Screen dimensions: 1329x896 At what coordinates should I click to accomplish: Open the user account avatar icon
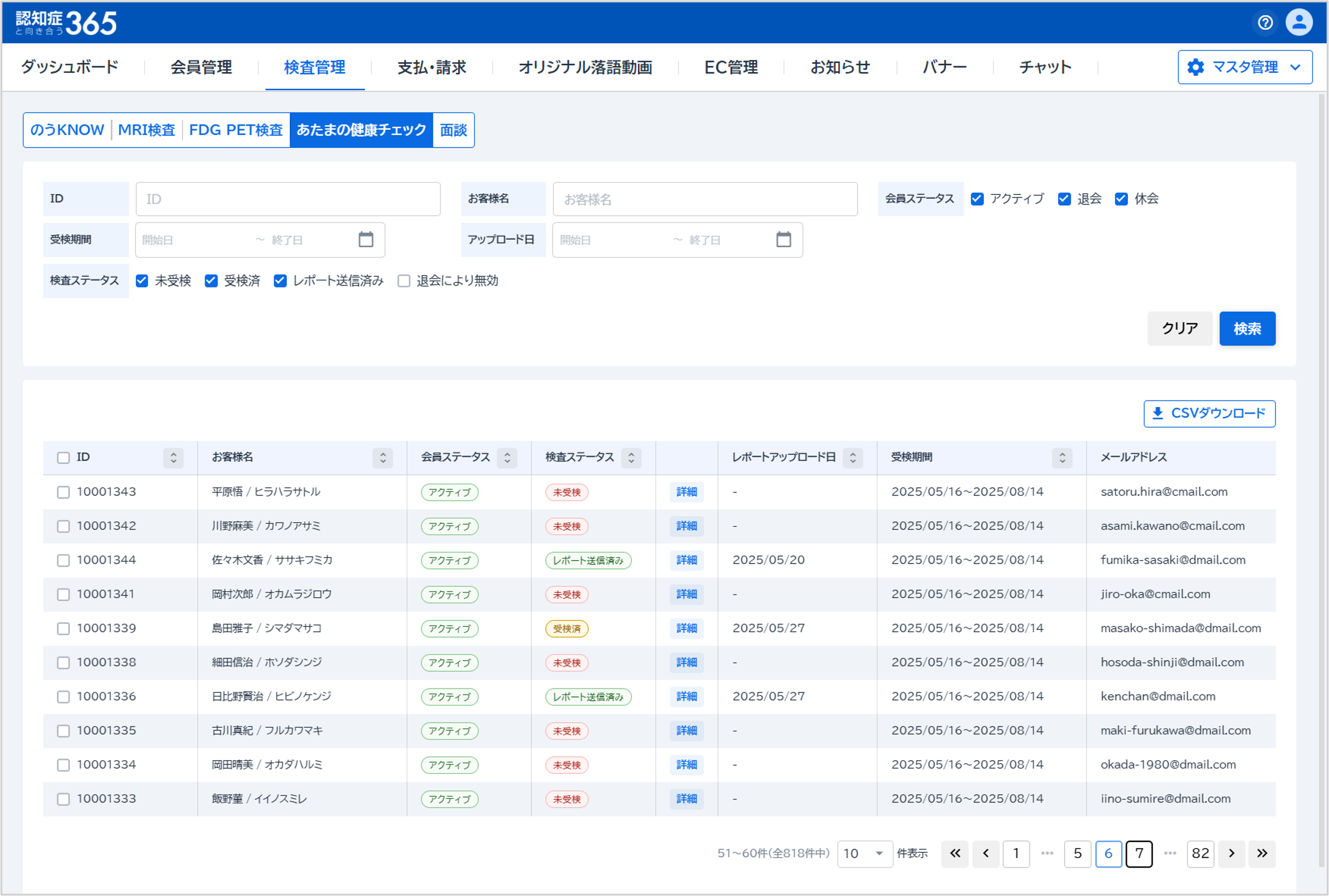[1298, 23]
